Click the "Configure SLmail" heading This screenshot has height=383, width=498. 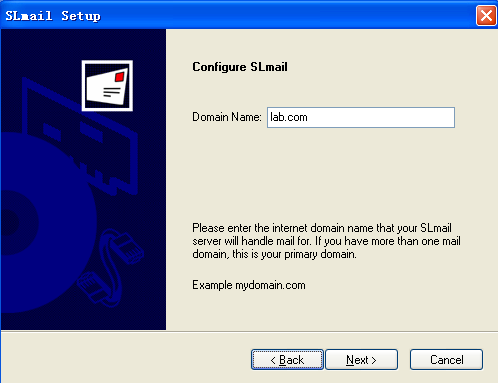point(240,67)
